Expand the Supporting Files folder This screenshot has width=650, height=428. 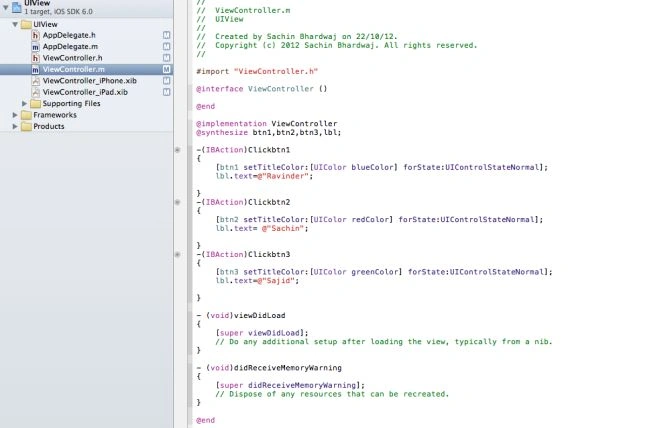(x=24, y=103)
